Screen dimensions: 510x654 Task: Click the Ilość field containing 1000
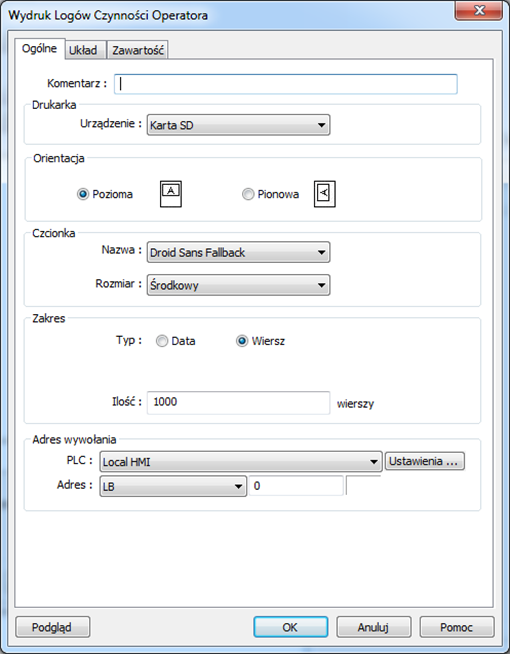pos(238,402)
